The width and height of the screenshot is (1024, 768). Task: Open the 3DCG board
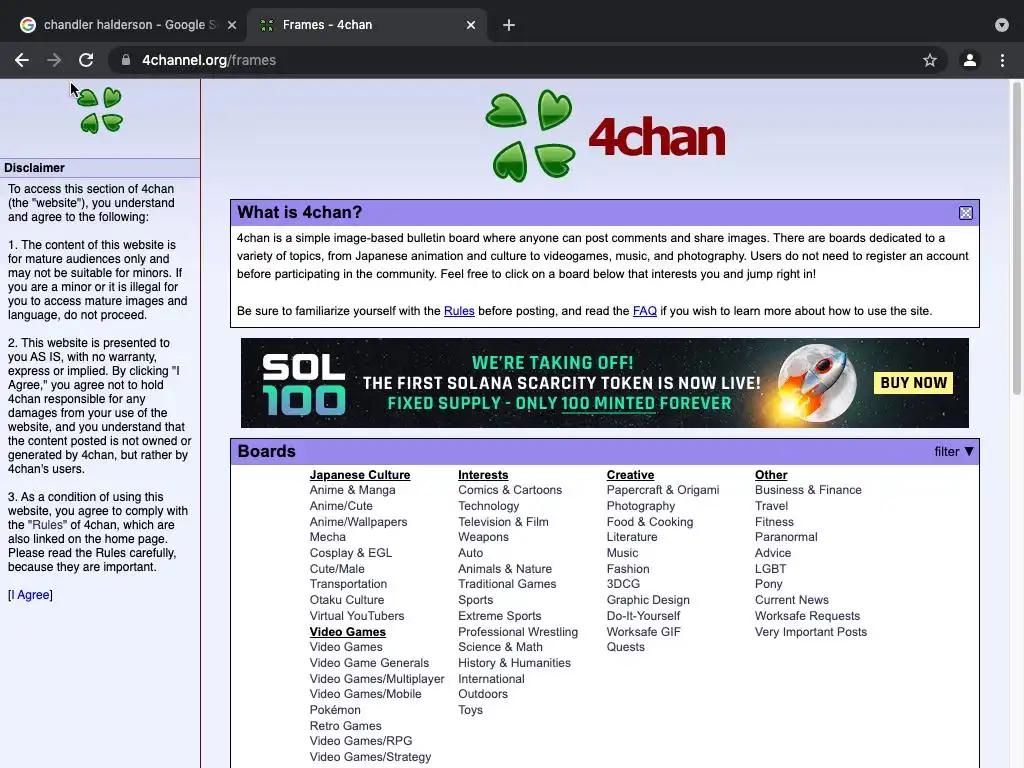tap(623, 584)
